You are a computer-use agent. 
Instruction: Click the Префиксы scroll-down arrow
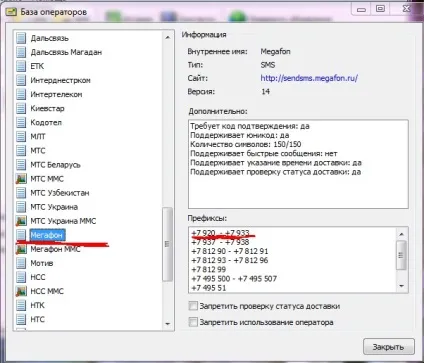point(401,286)
